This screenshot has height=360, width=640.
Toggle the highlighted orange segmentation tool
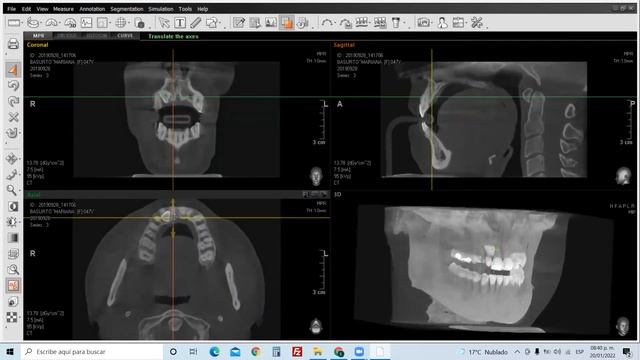coord(287,23)
